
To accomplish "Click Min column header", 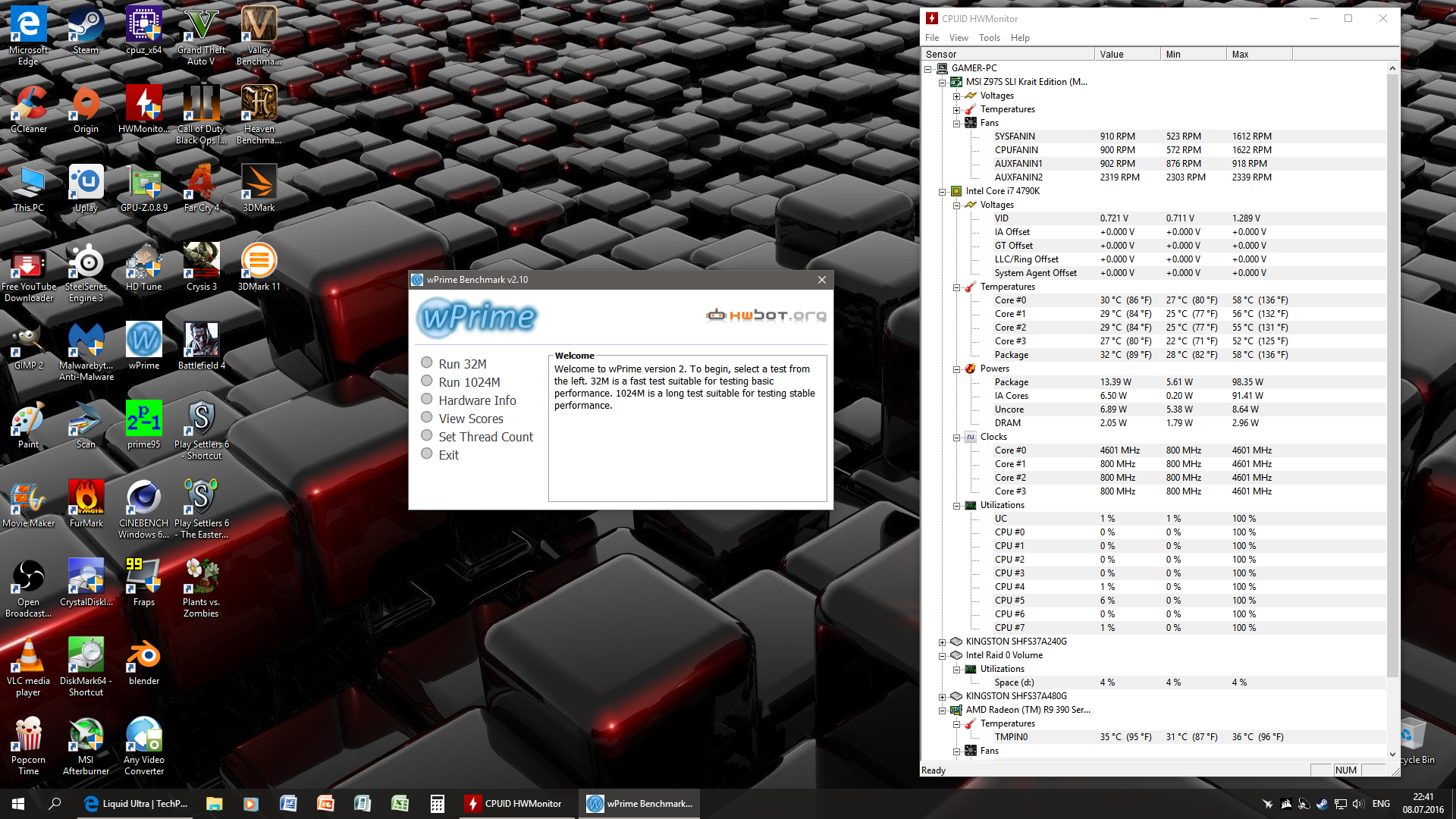I will [1194, 54].
